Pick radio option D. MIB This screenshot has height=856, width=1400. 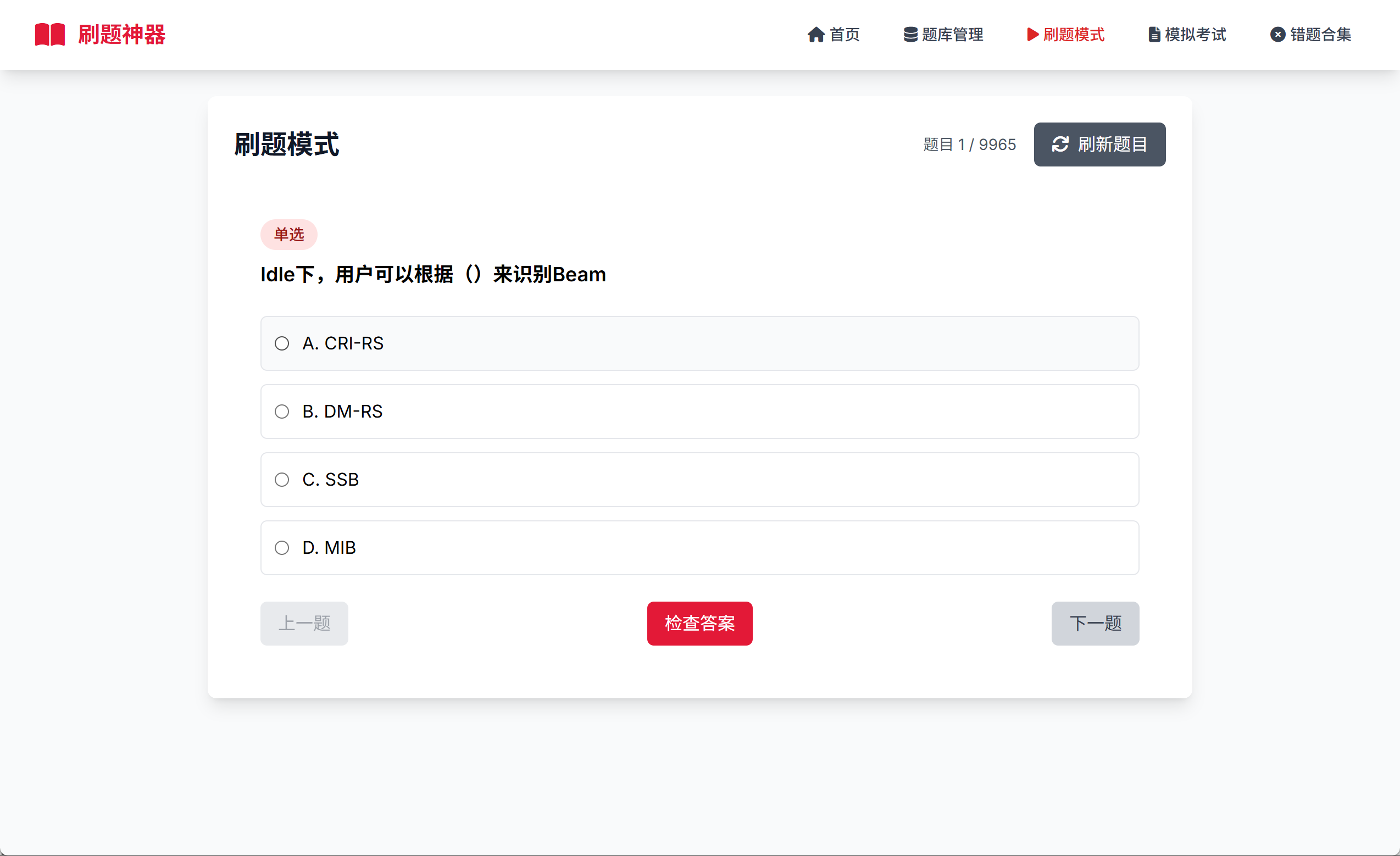(282, 548)
